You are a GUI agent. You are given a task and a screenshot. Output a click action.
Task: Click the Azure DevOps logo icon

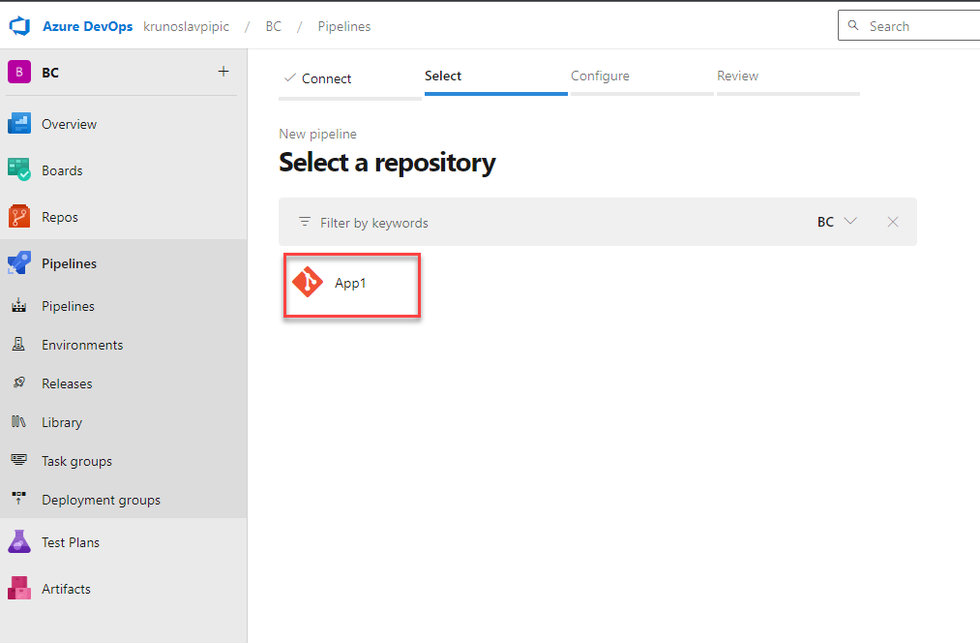(19, 26)
